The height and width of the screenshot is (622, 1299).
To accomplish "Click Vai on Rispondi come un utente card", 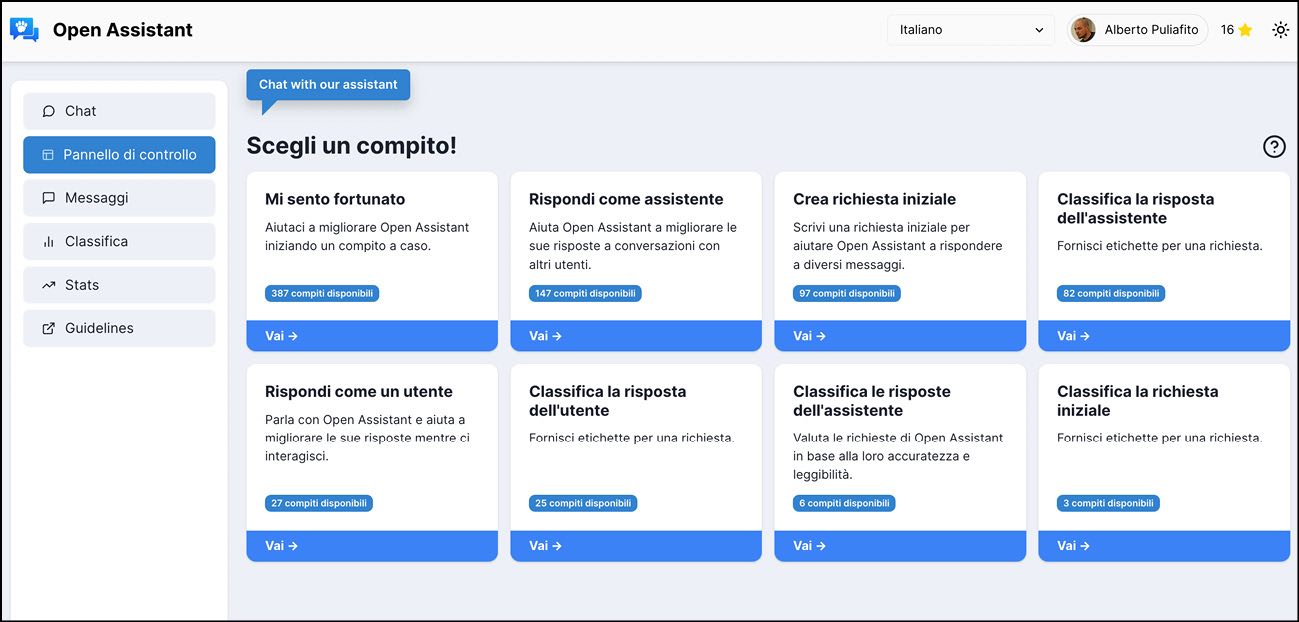I will click(x=372, y=546).
